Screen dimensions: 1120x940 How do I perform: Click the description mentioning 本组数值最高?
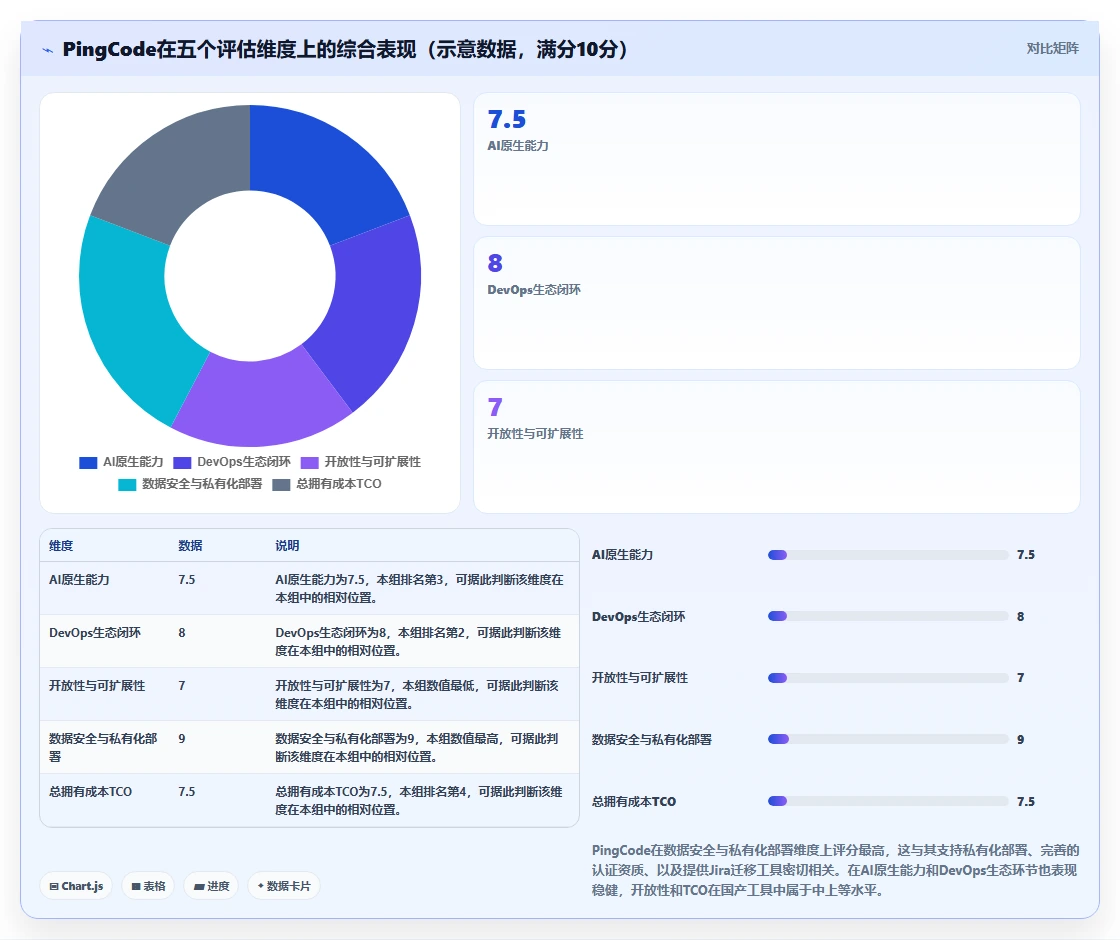[417, 747]
